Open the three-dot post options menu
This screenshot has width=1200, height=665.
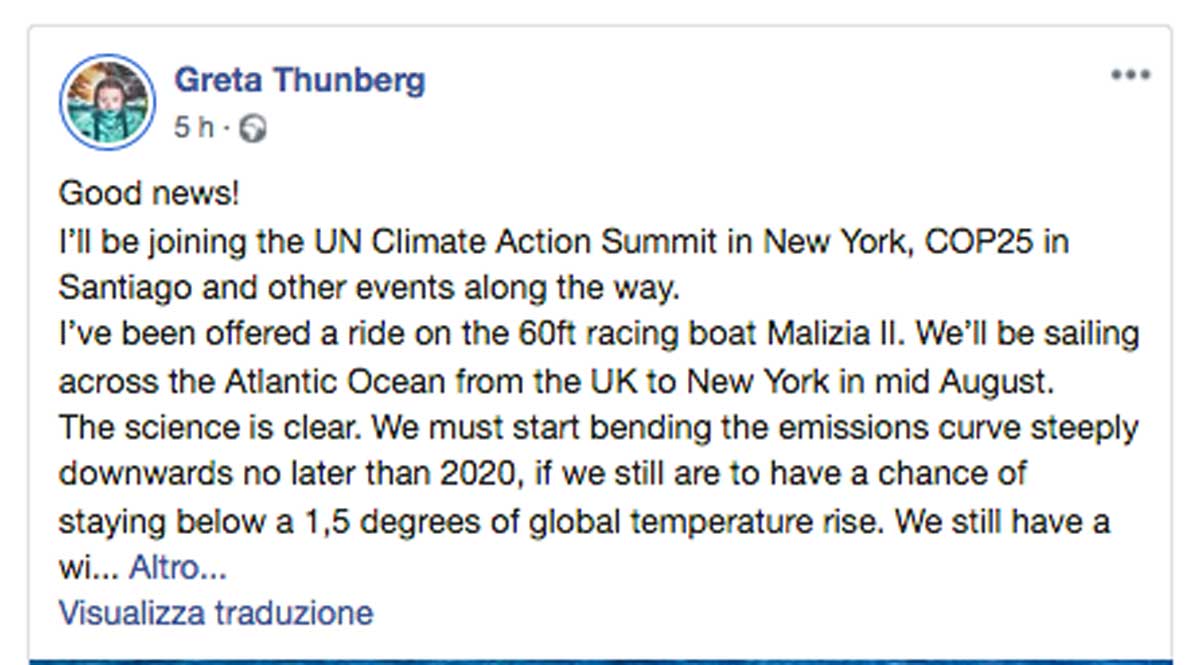tap(1131, 75)
